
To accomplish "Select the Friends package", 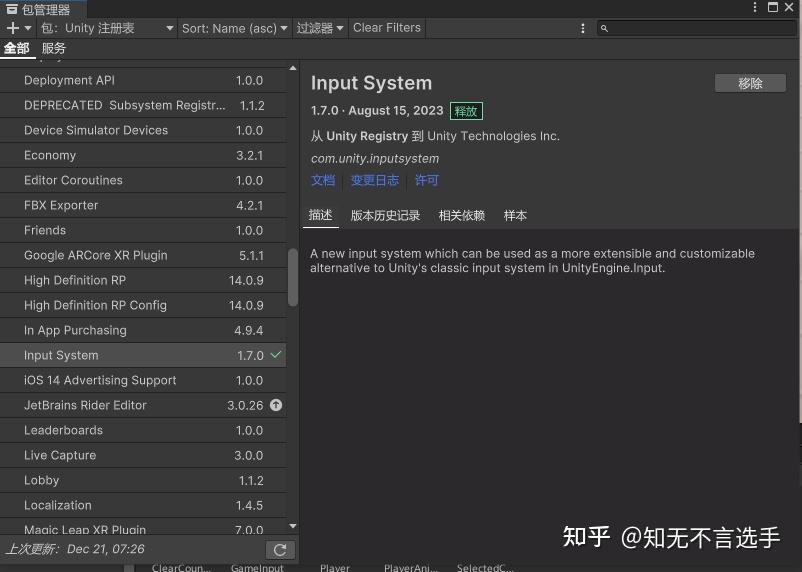I will click(143, 230).
